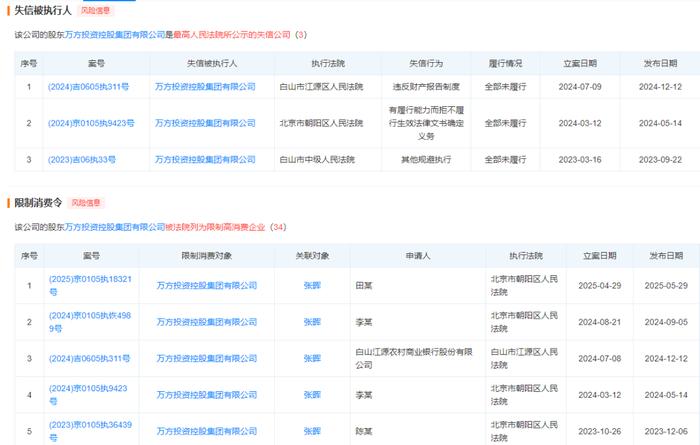Screen dimensions: 700x445
Task: Click the 违反财产报告制度 cell
Action: tap(426, 87)
